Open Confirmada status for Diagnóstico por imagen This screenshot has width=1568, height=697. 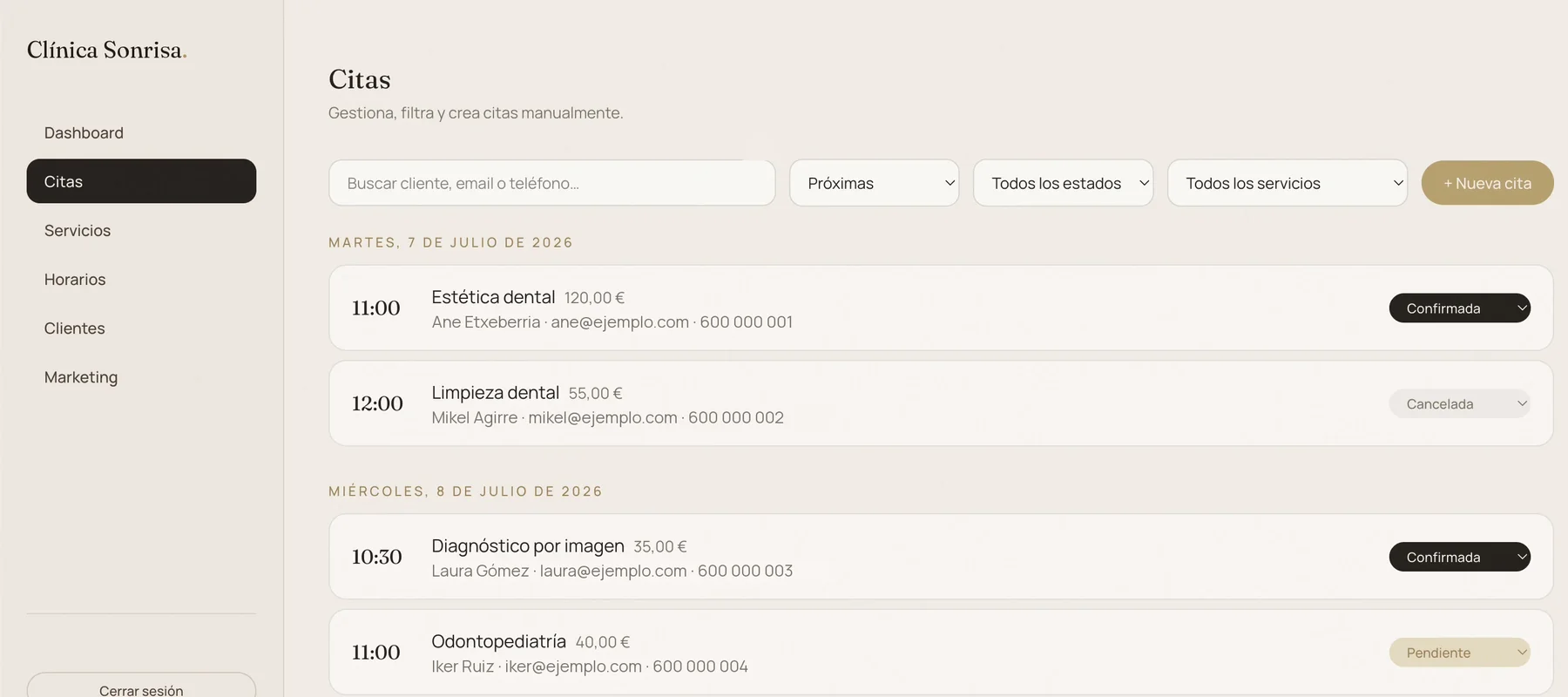point(1459,557)
